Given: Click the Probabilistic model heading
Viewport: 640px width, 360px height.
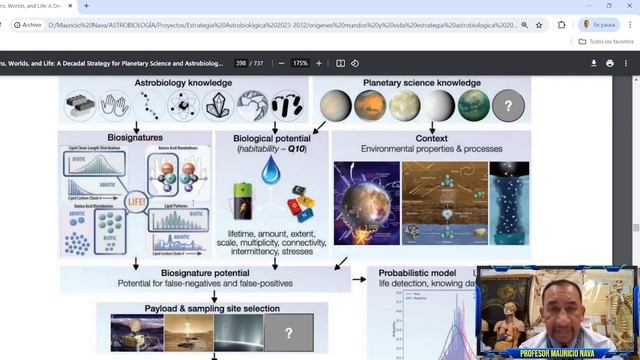Looking at the screenshot, I should [x=417, y=273].
